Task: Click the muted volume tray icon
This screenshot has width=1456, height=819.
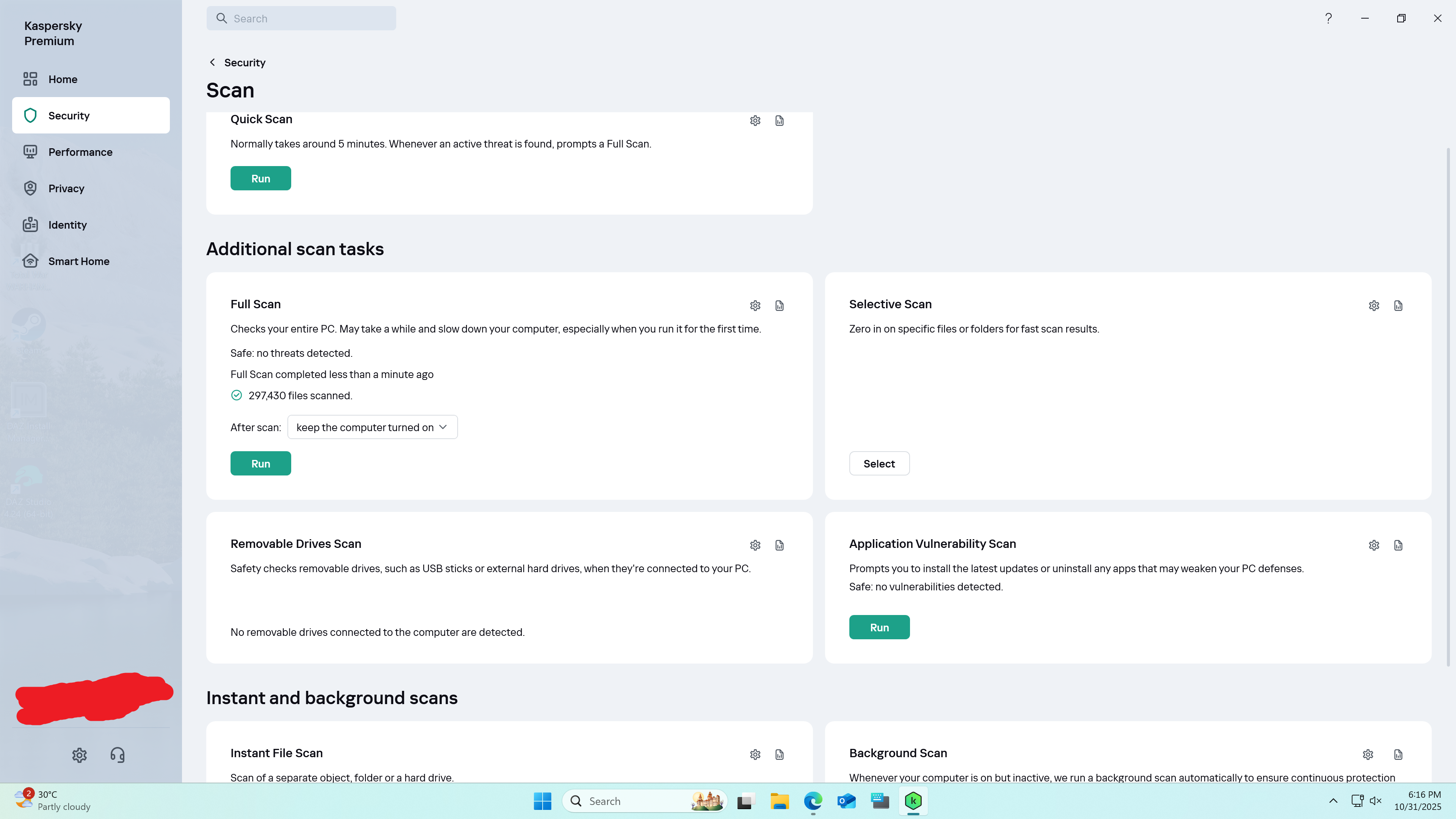Action: tap(1376, 801)
